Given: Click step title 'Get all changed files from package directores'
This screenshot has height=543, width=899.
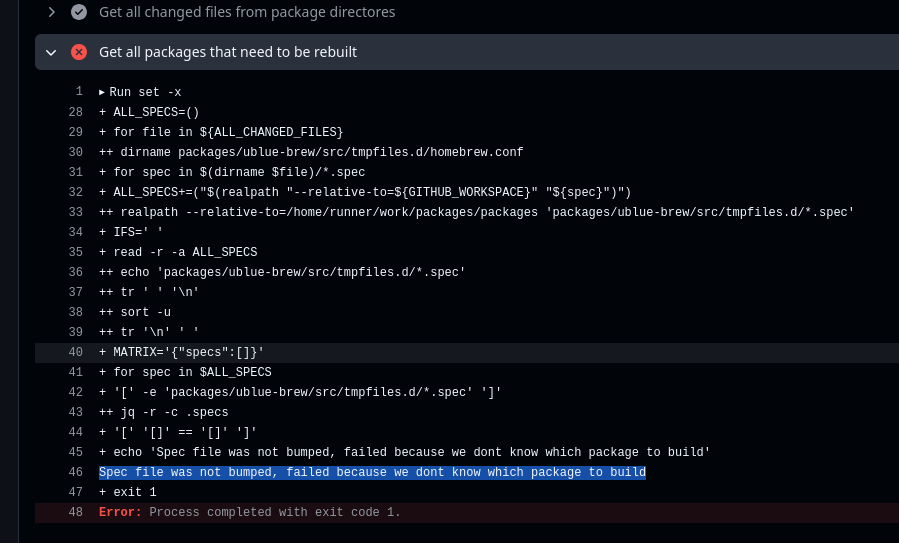Looking at the screenshot, I should point(247,12).
